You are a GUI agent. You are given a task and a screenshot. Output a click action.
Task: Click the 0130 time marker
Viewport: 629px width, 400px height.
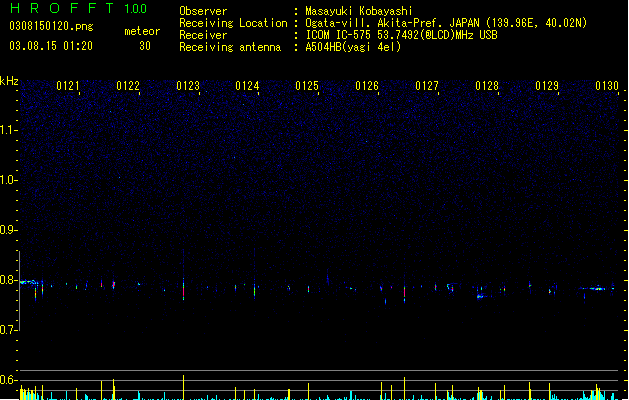(607, 86)
